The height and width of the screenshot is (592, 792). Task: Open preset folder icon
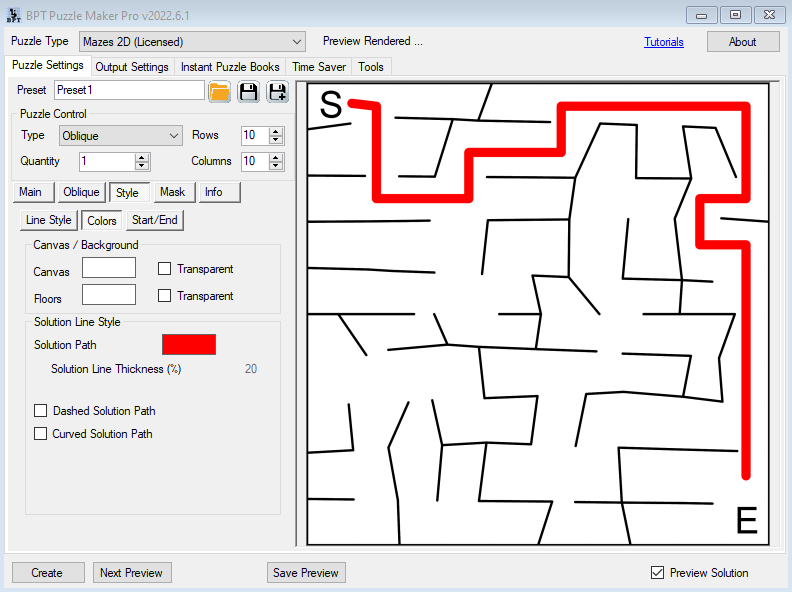pyautogui.click(x=219, y=92)
